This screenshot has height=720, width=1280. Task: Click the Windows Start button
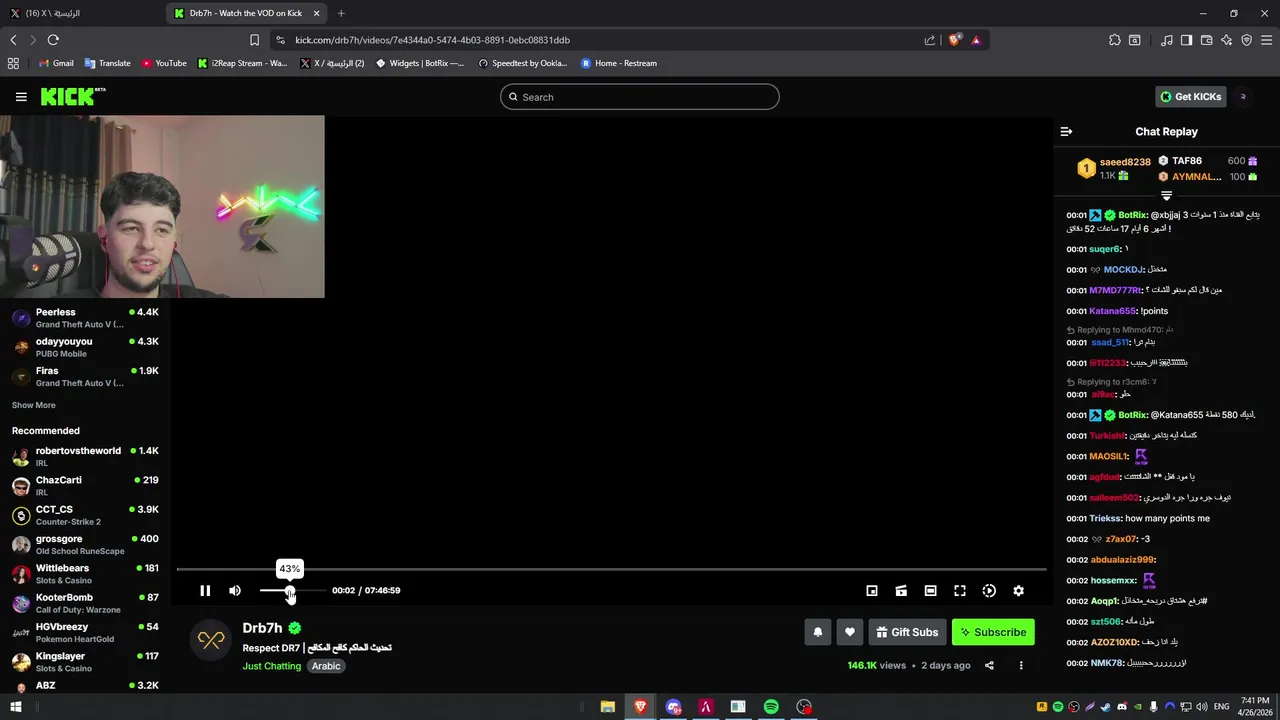coord(15,707)
